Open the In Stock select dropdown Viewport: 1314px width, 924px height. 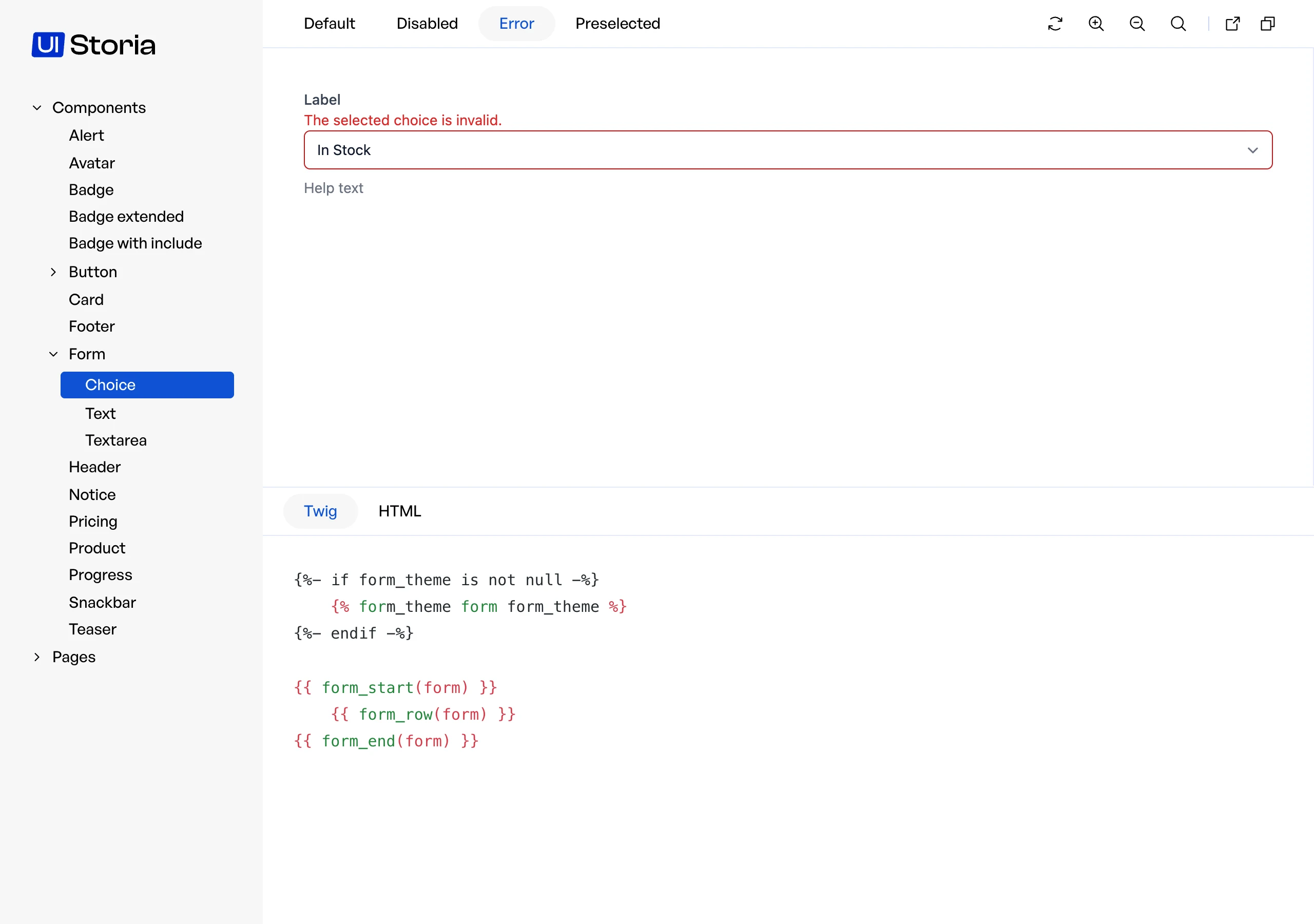[788, 150]
